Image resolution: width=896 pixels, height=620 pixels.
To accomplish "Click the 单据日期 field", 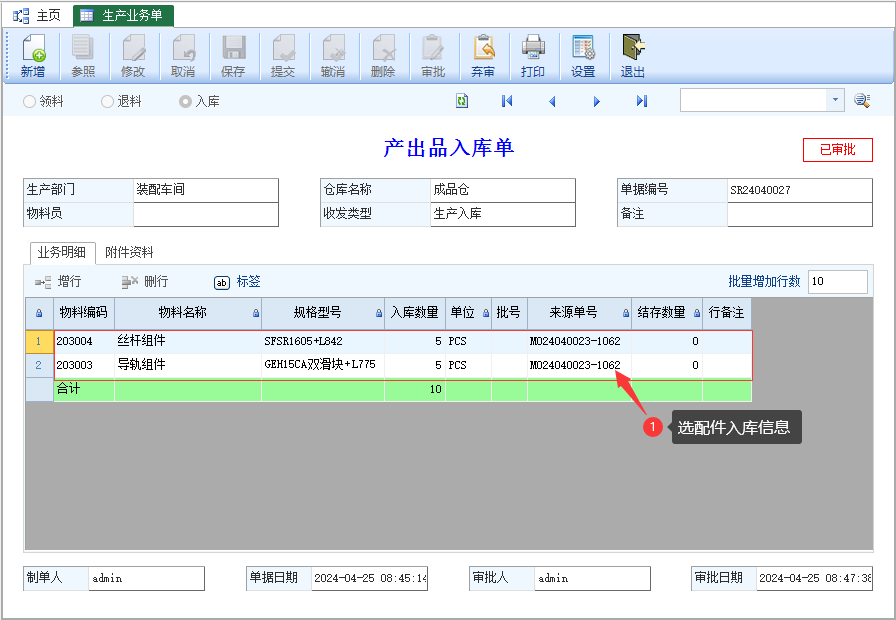I will (369, 578).
